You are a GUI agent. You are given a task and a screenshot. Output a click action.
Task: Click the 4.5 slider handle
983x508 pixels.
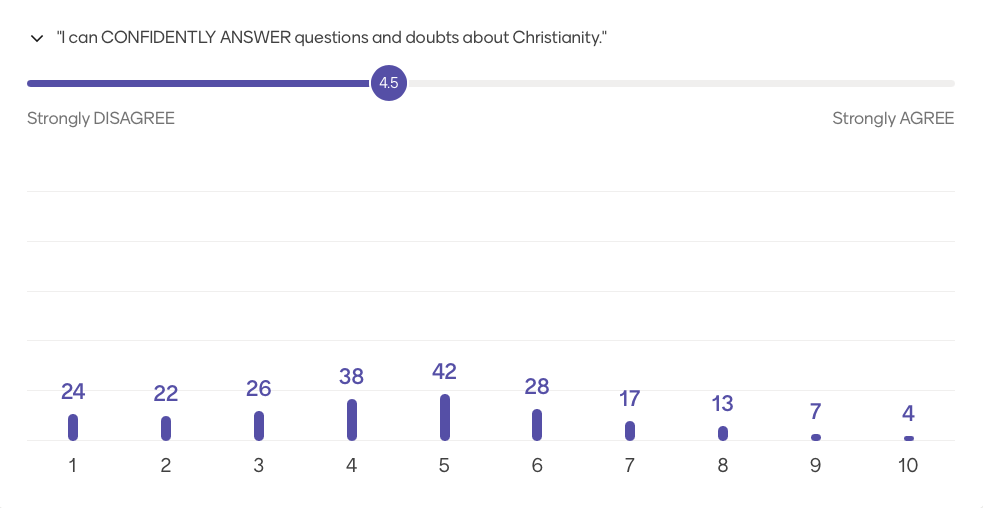point(388,83)
